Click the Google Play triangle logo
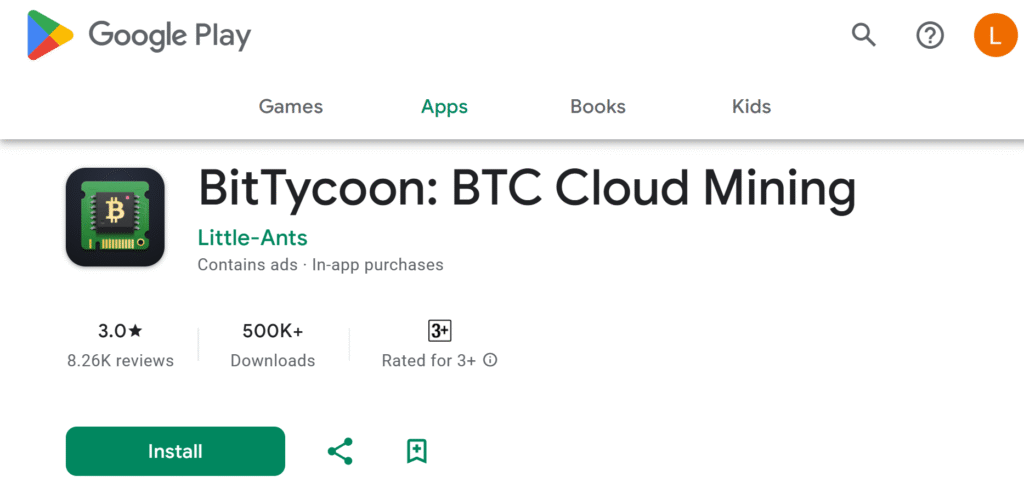 (x=50, y=37)
